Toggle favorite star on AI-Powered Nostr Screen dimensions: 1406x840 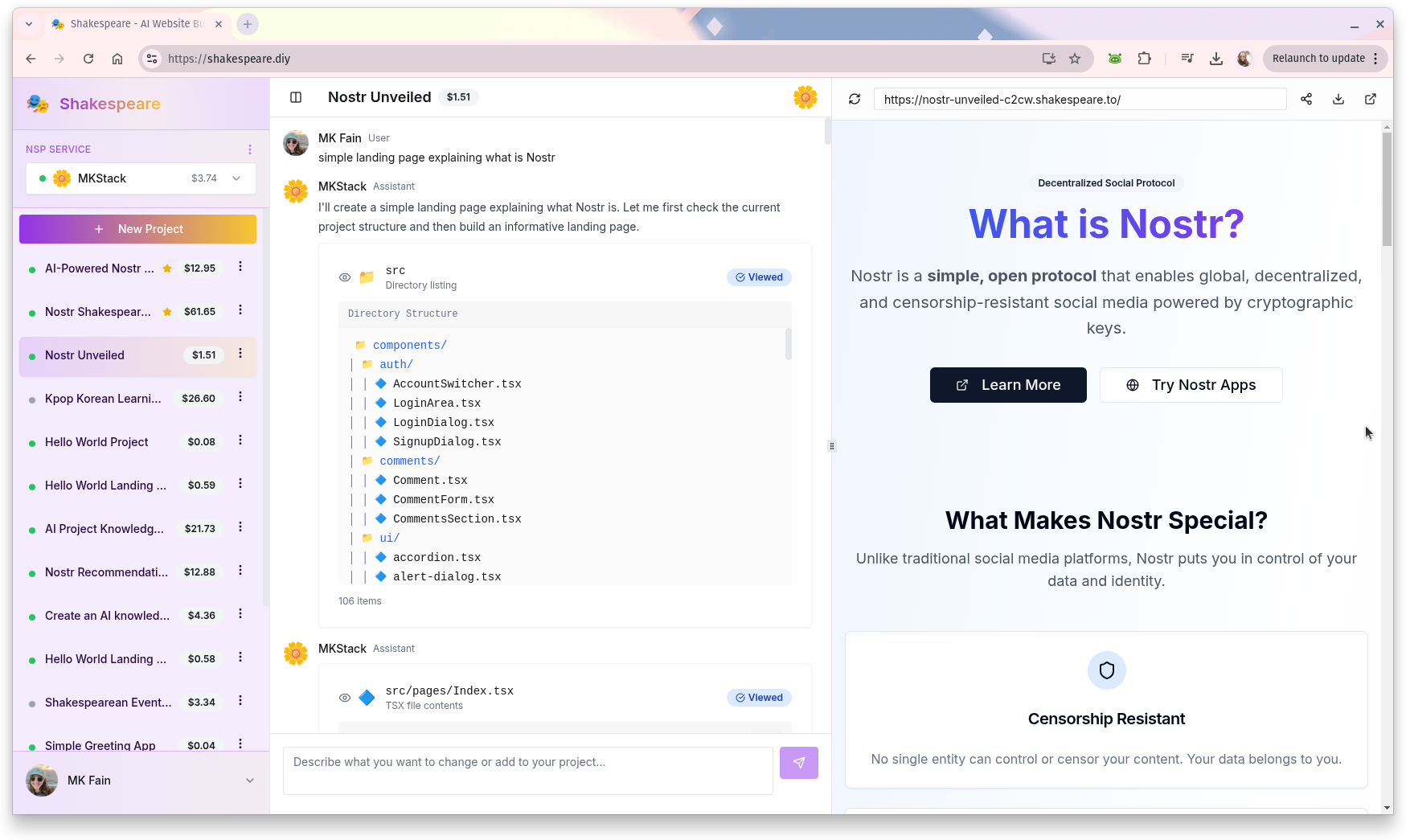click(x=167, y=268)
